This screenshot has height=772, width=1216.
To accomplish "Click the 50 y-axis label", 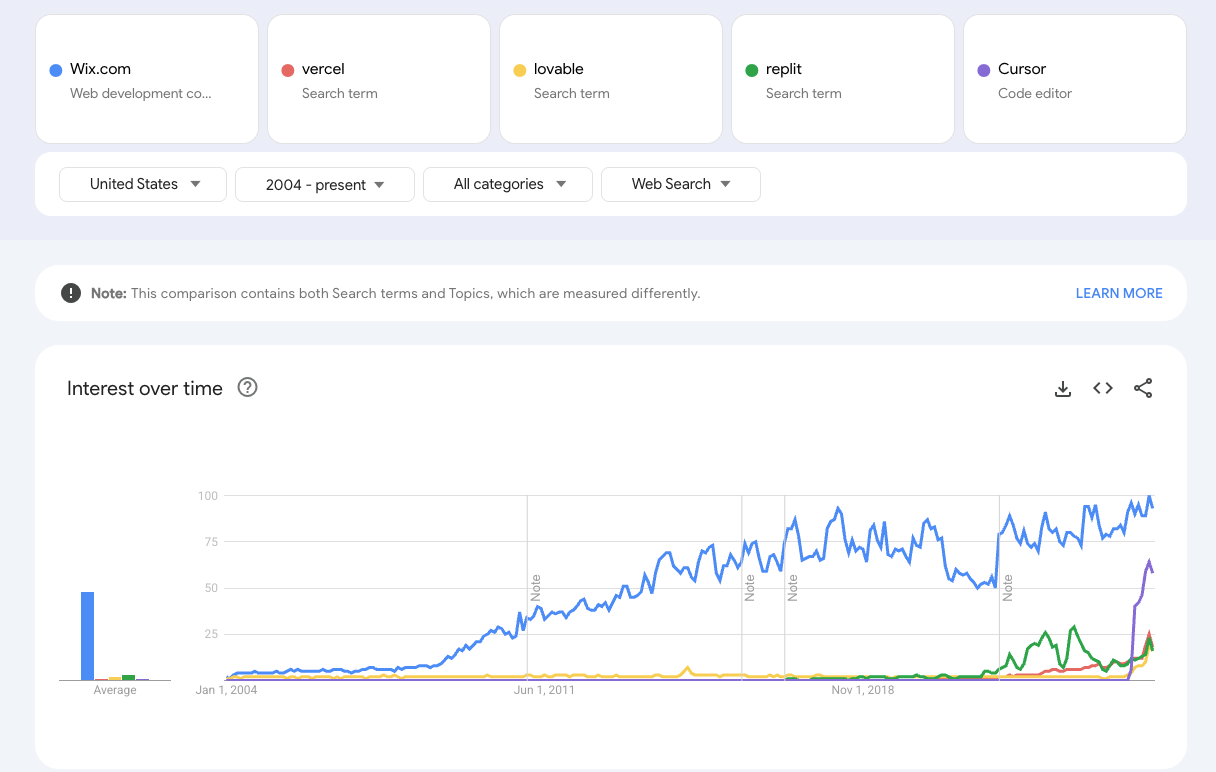I will 211,588.
